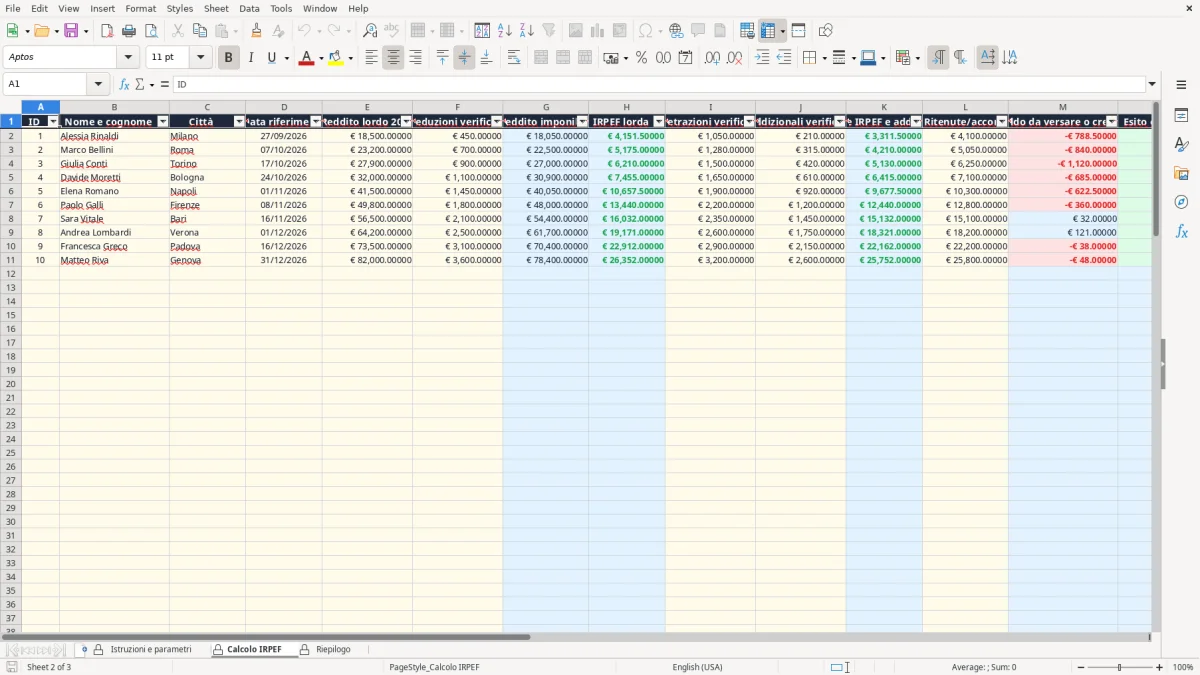This screenshot has width=1200, height=675.
Task: Open the Draw Functions shapes icon
Action: [x=826, y=31]
